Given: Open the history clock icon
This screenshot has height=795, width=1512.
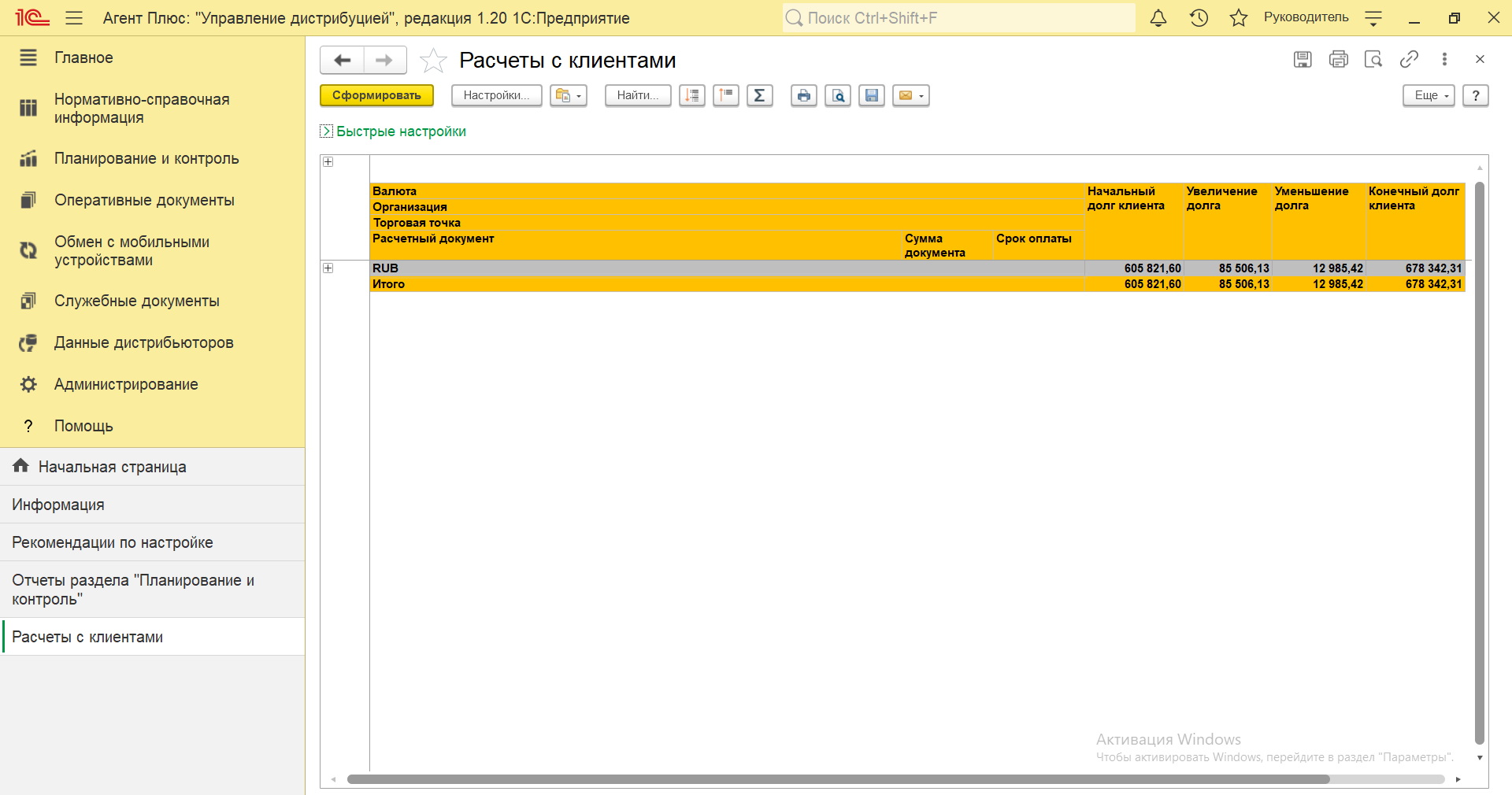Looking at the screenshot, I should click(1199, 18).
